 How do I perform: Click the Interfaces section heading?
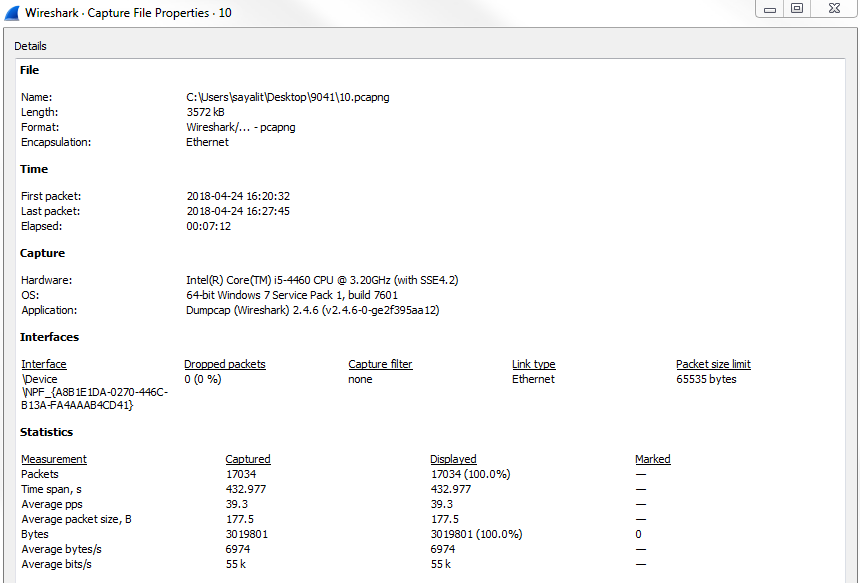[49, 337]
